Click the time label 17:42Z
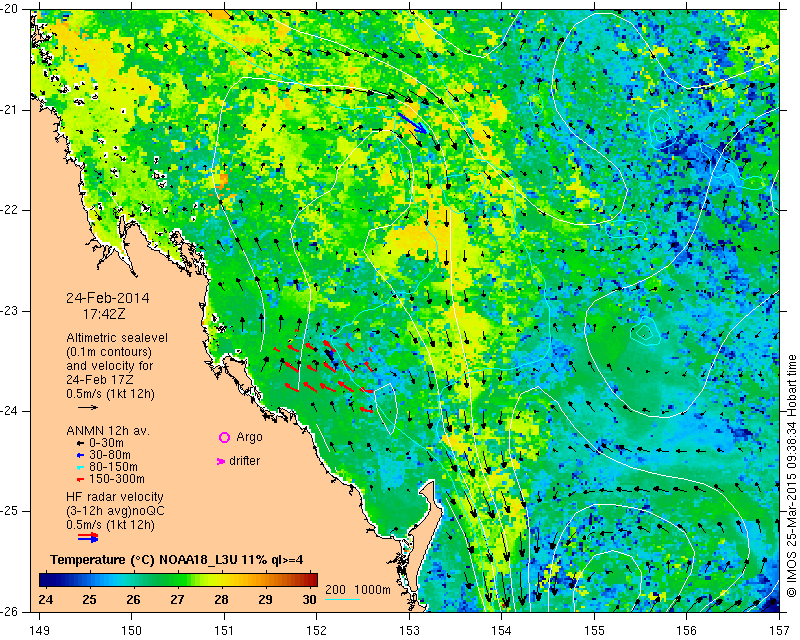Screen dimensions: 800x640 point(104,314)
